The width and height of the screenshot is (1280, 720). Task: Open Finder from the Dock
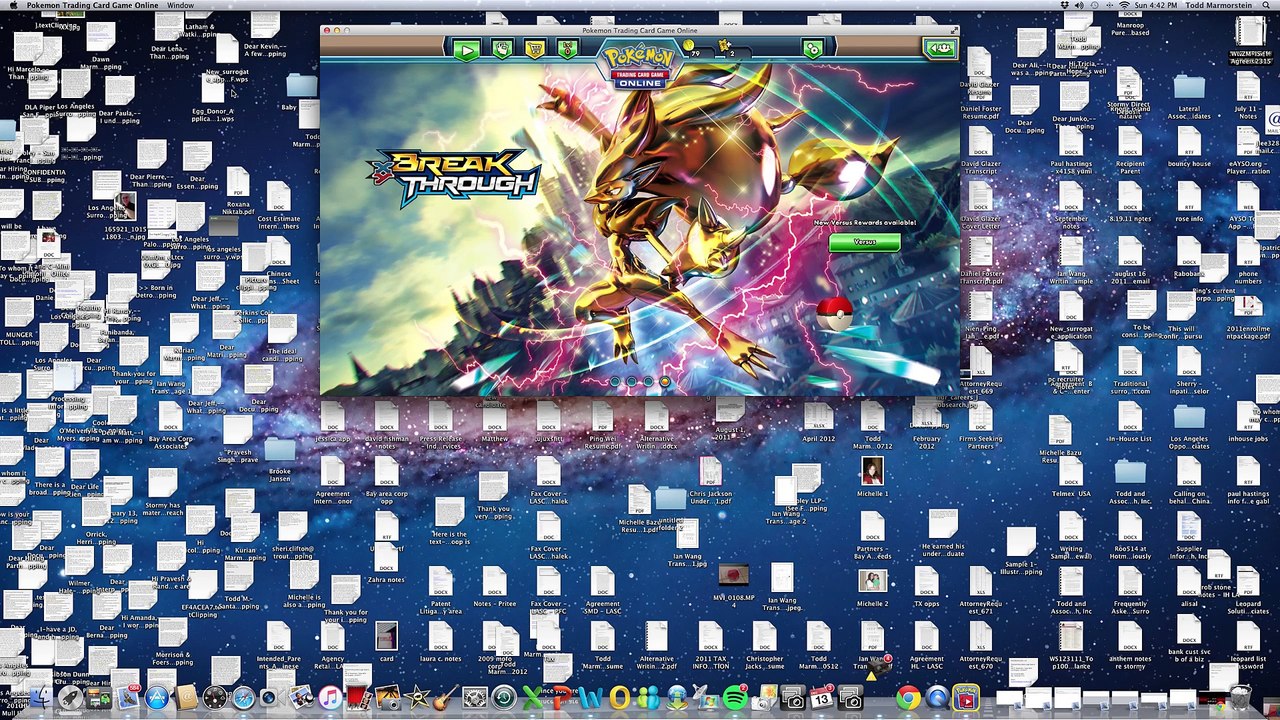41,697
